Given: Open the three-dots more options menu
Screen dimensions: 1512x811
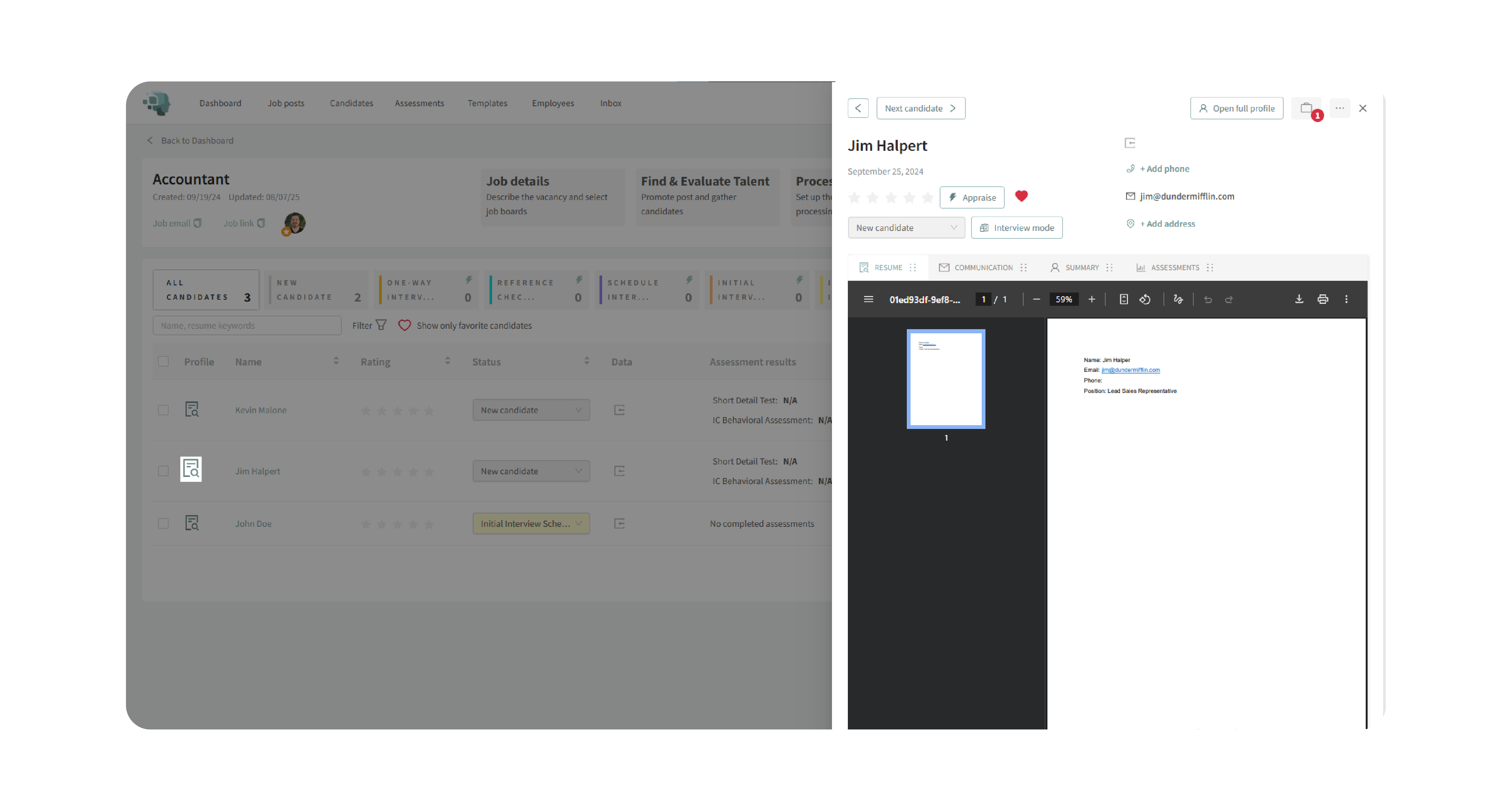Looking at the screenshot, I should point(1339,108).
